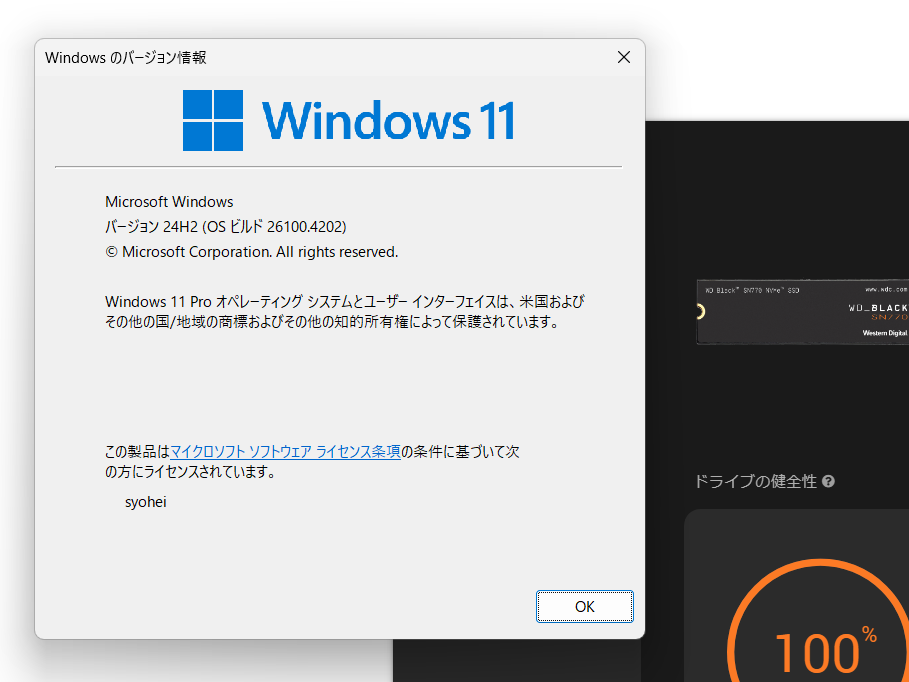The image size is (909, 682).
Task: Click the licensed user name syohei
Action: point(146,502)
